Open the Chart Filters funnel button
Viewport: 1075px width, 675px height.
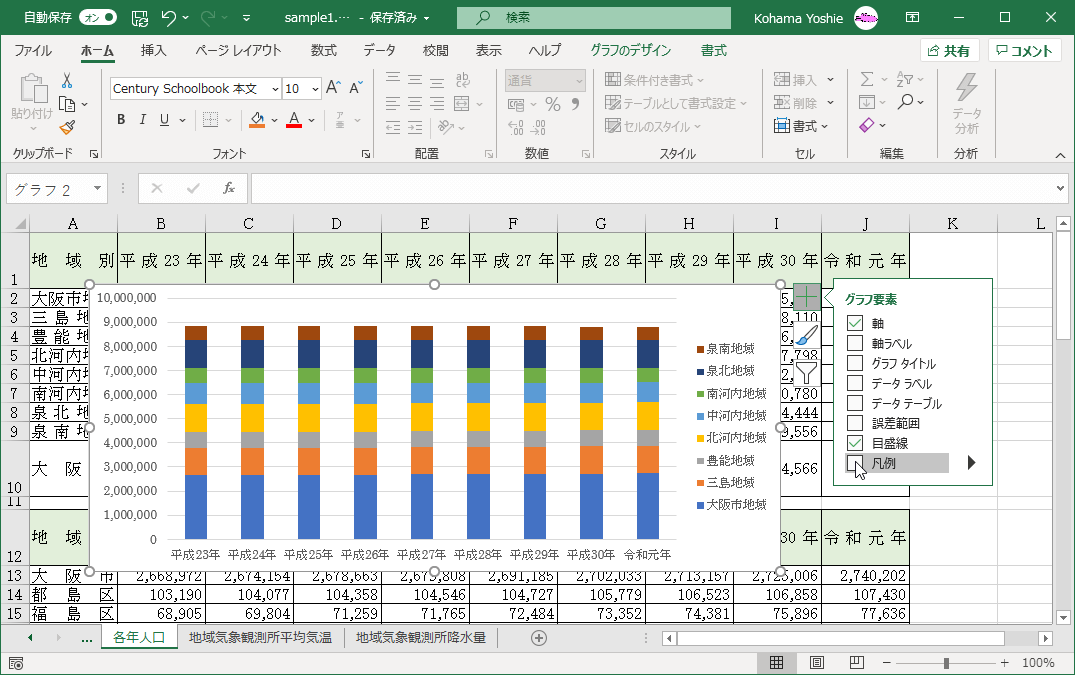807,373
